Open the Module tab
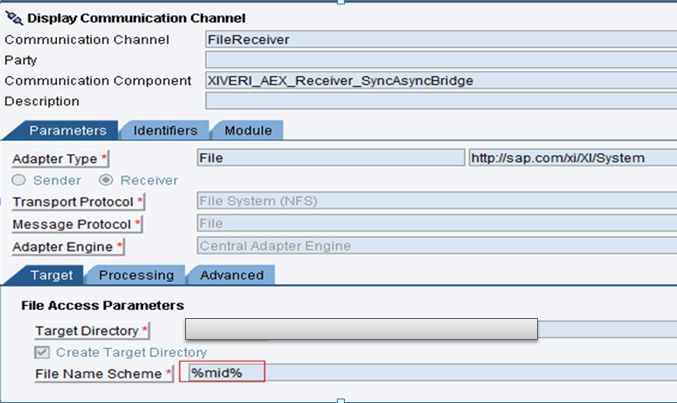This screenshot has width=677, height=403. pos(248,130)
